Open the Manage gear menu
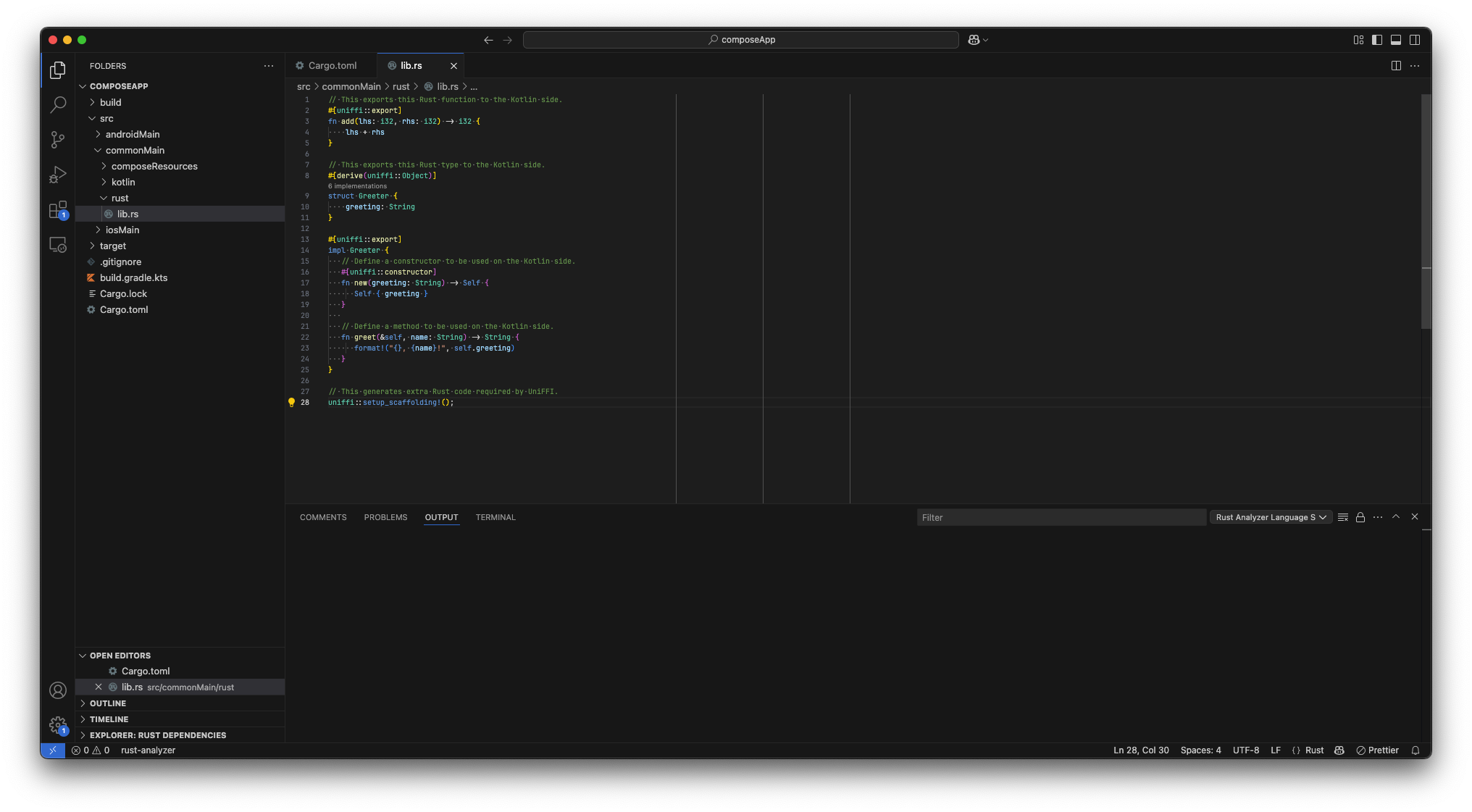Image resolution: width=1472 pixels, height=812 pixels. tap(58, 725)
